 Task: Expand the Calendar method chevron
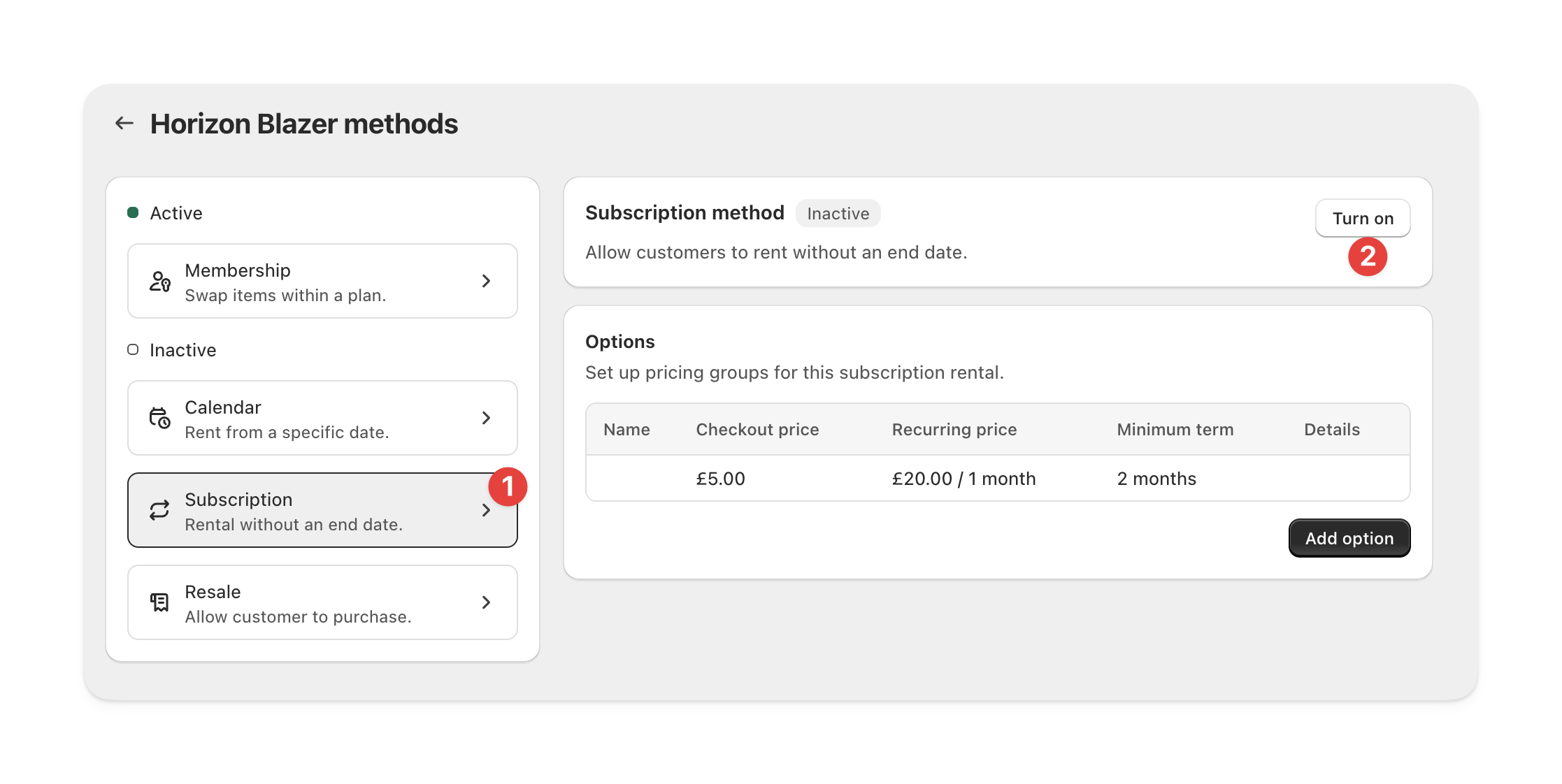point(487,418)
